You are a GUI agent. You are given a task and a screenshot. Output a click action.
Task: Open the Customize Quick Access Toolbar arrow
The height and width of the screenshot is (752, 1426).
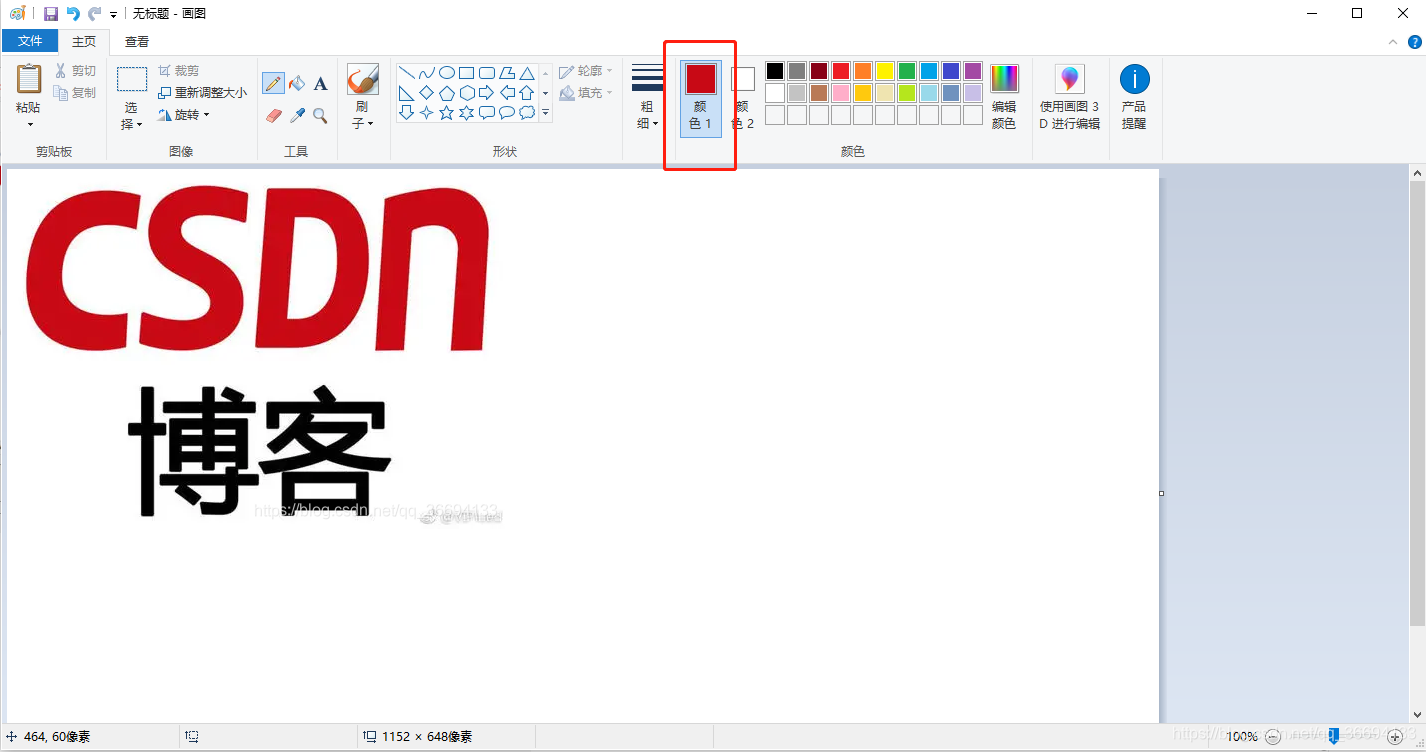113,15
